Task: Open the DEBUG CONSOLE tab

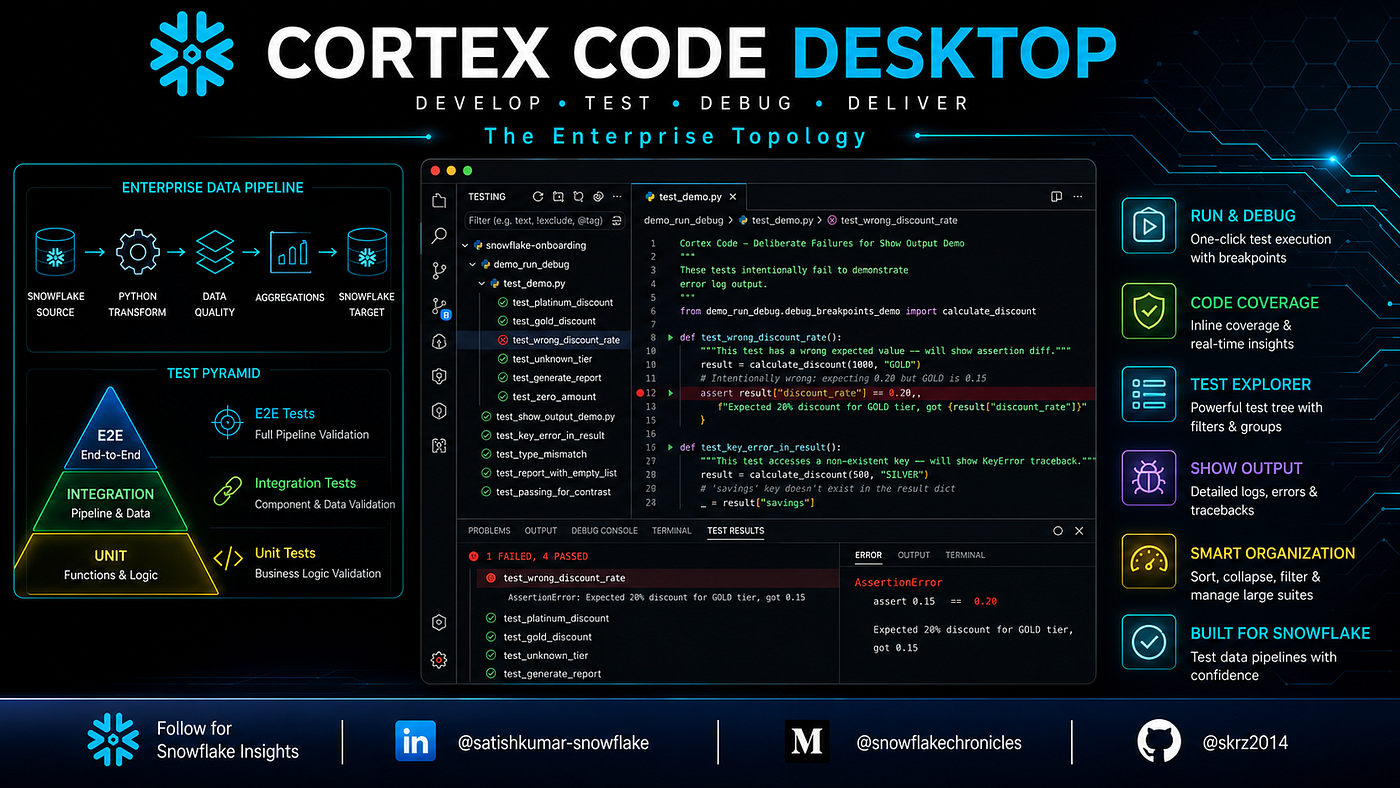Action: [605, 531]
